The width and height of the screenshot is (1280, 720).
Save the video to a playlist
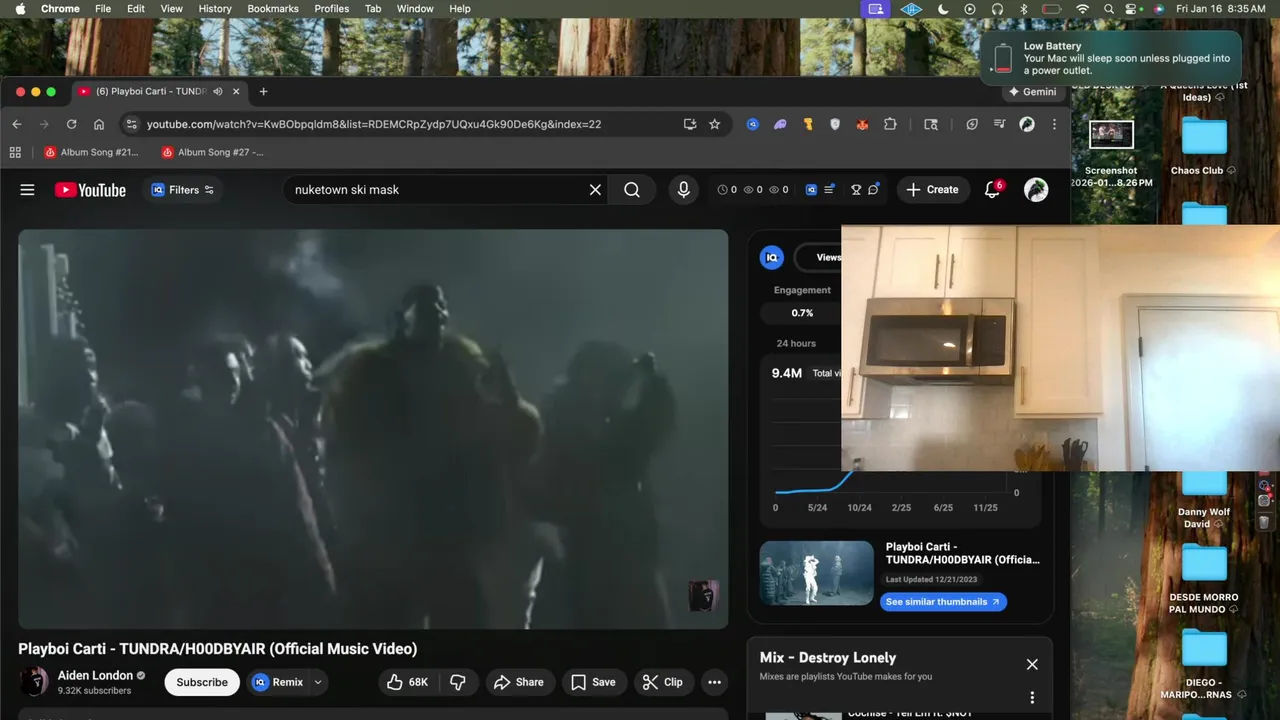(593, 682)
